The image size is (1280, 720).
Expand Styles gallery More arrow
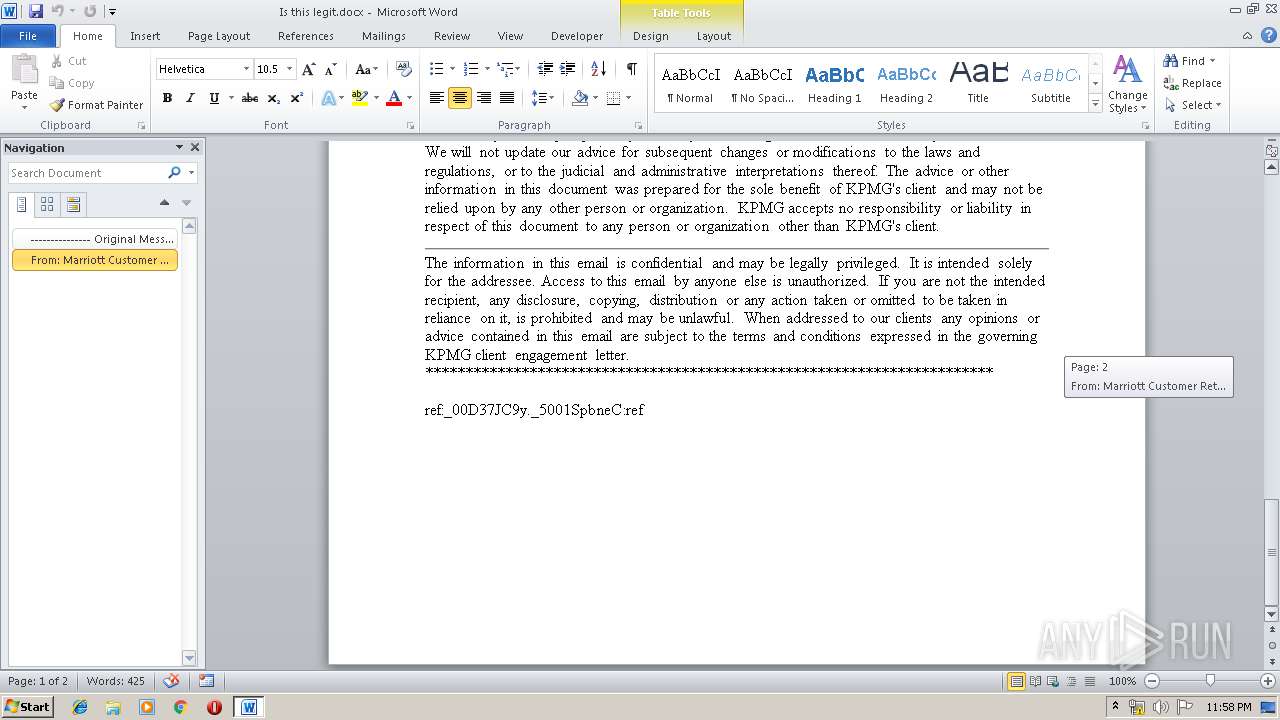1095,104
